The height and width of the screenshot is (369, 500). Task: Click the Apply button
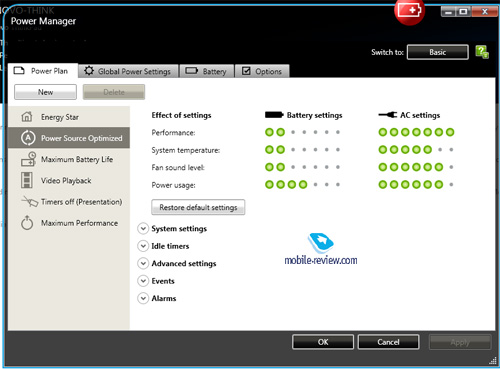[x=460, y=342]
